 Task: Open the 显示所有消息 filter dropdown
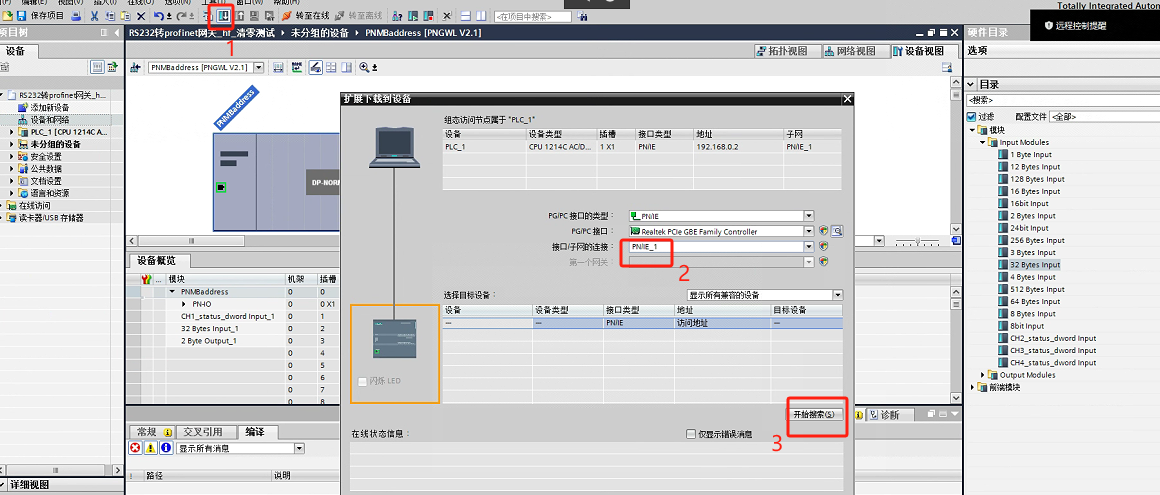pos(299,448)
